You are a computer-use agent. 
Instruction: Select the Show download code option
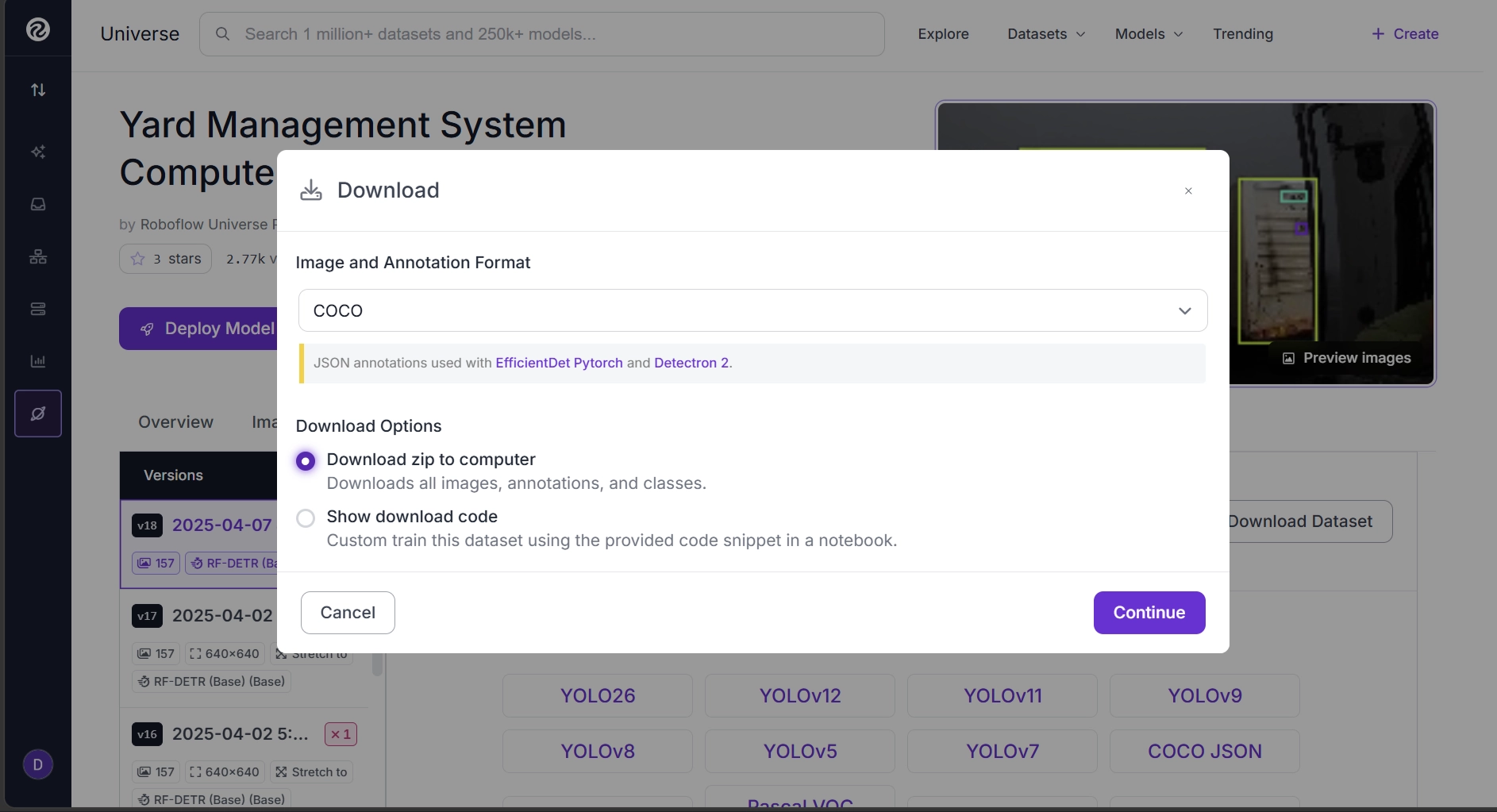coord(306,518)
